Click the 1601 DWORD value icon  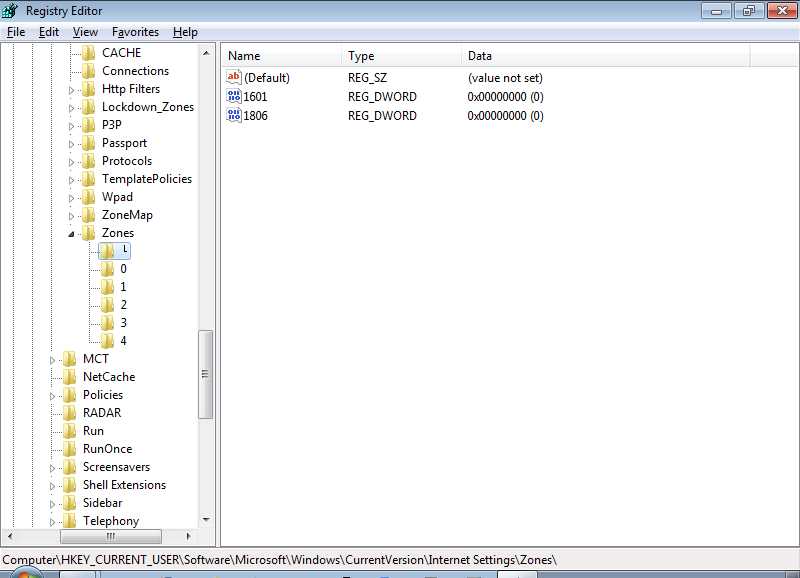234,96
